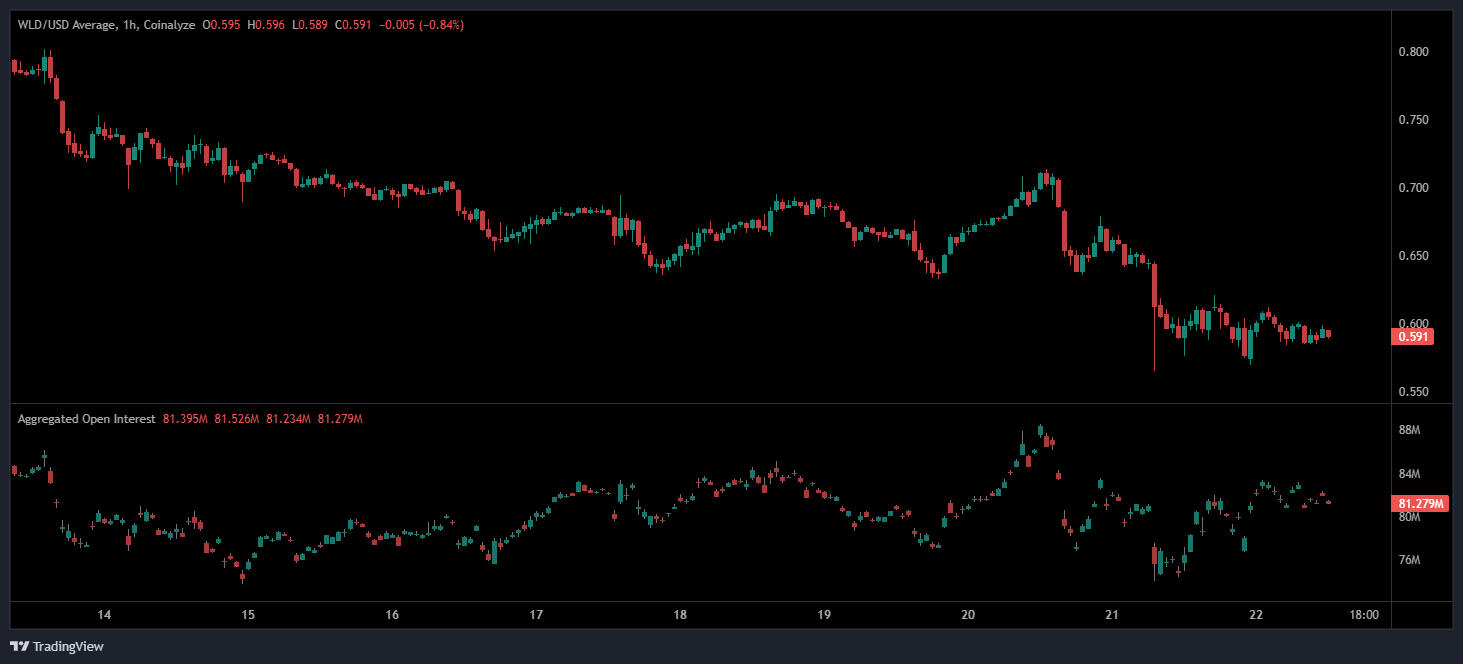Click the 0.700 price axis label
Screen dimensions: 1463x664
(x=1412, y=188)
